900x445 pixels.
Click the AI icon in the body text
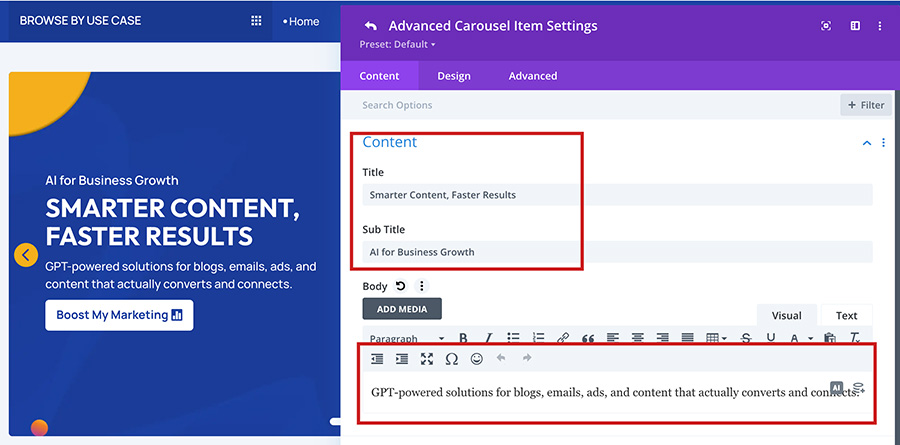click(x=837, y=387)
